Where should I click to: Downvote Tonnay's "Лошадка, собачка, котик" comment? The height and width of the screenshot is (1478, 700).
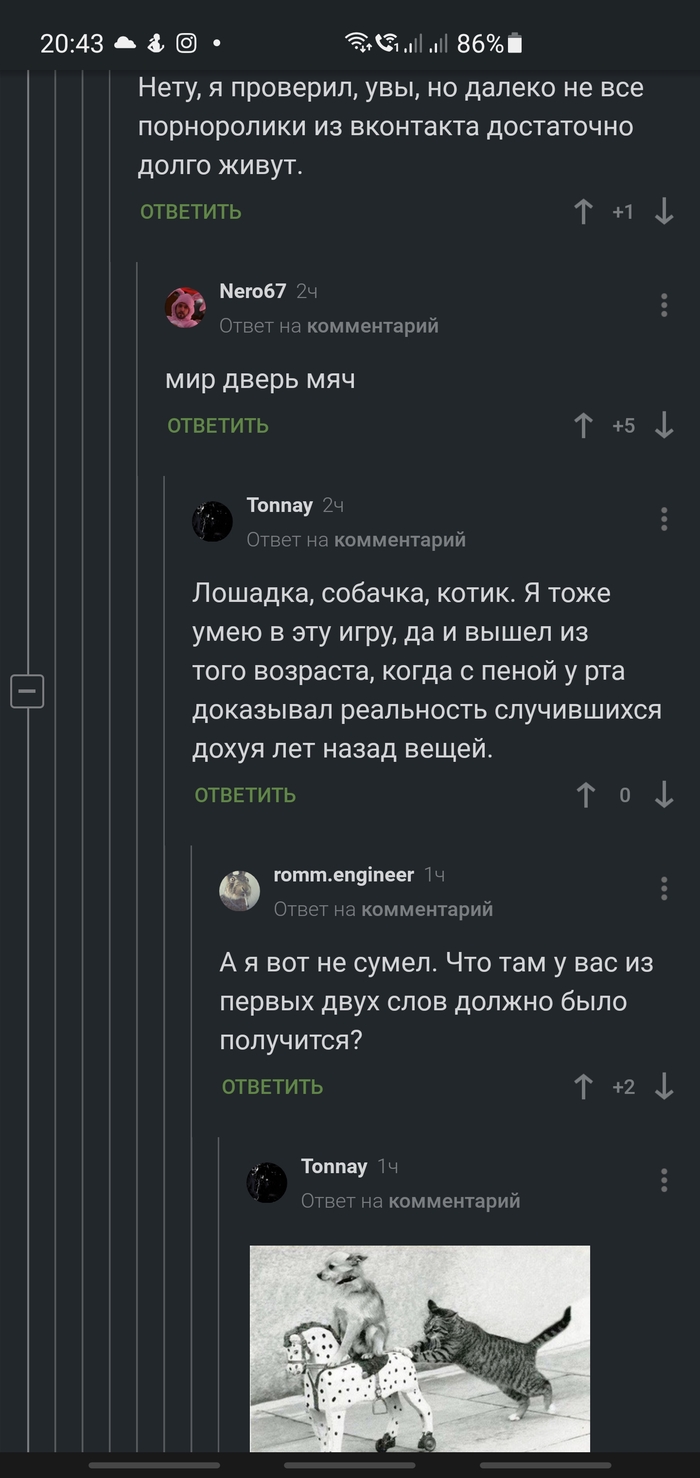point(664,795)
